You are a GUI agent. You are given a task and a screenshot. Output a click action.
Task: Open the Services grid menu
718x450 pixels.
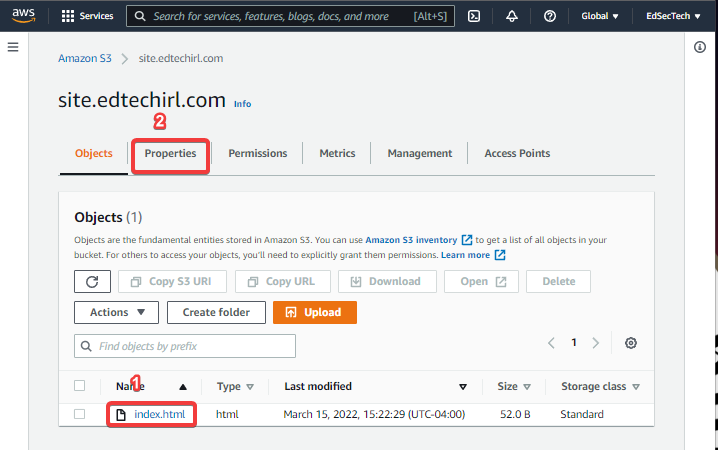[x=87, y=16]
